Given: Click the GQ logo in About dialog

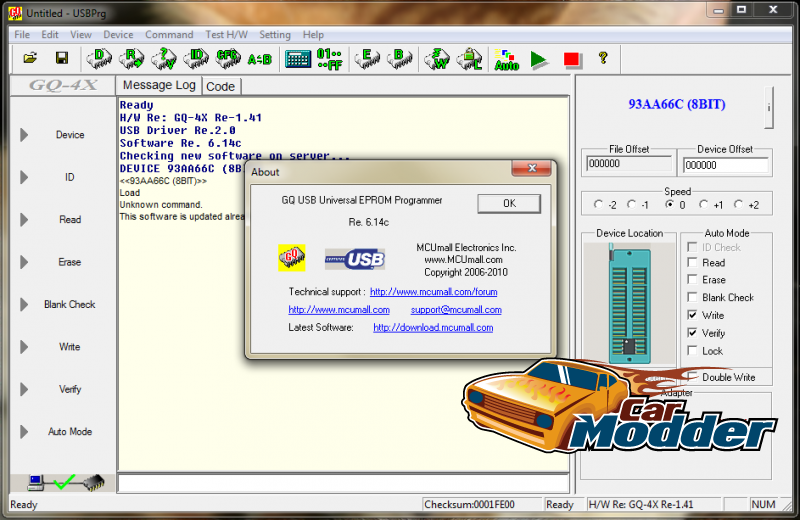Looking at the screenshot, I should tap(292, 257).
